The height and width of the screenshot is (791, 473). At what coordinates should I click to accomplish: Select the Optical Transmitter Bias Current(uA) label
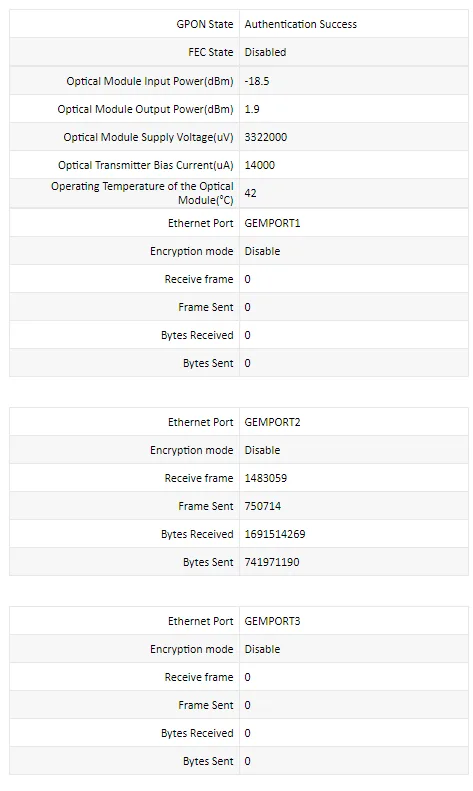pos(146,165)
